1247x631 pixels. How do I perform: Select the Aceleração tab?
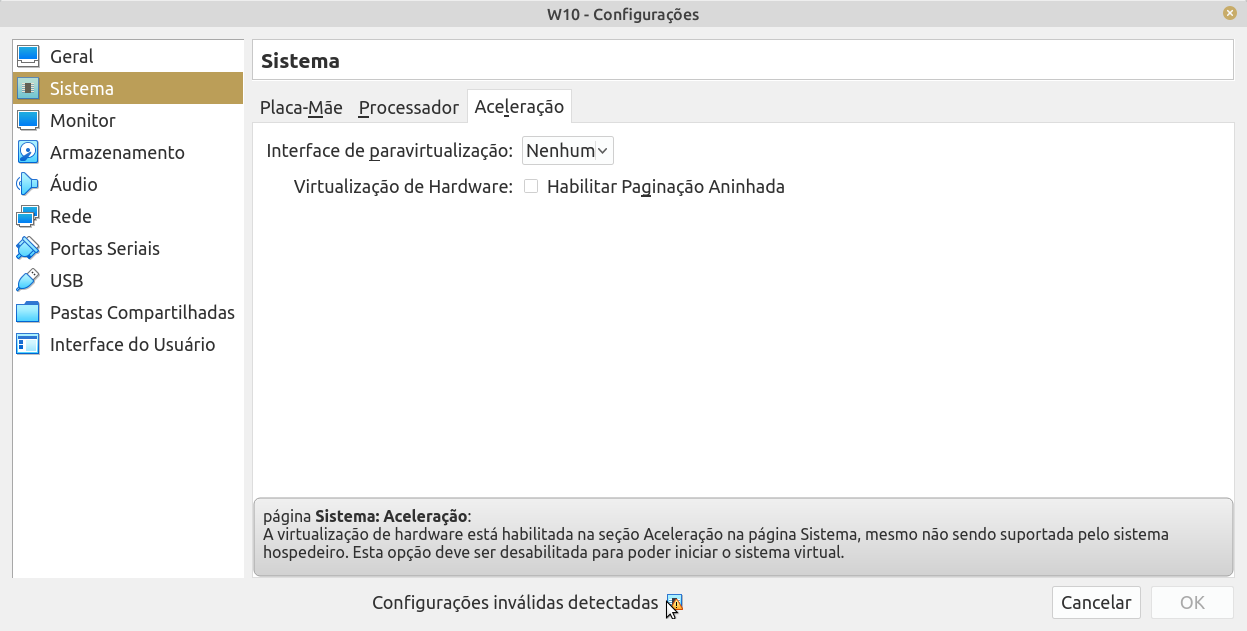click(x=519, y=106)
